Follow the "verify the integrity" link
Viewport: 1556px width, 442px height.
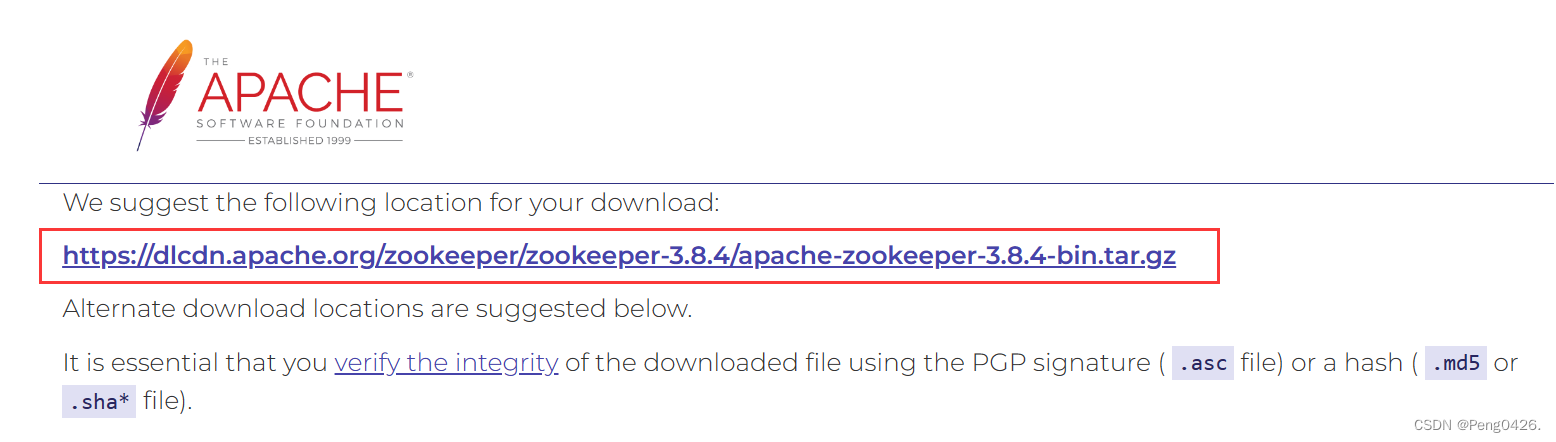446,362
